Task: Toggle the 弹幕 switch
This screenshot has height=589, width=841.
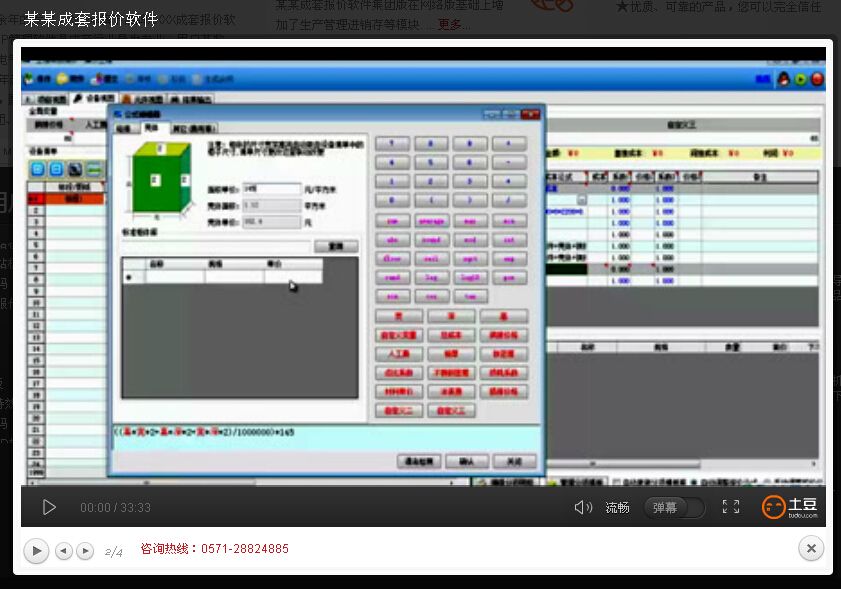Action: click(673, 507)
